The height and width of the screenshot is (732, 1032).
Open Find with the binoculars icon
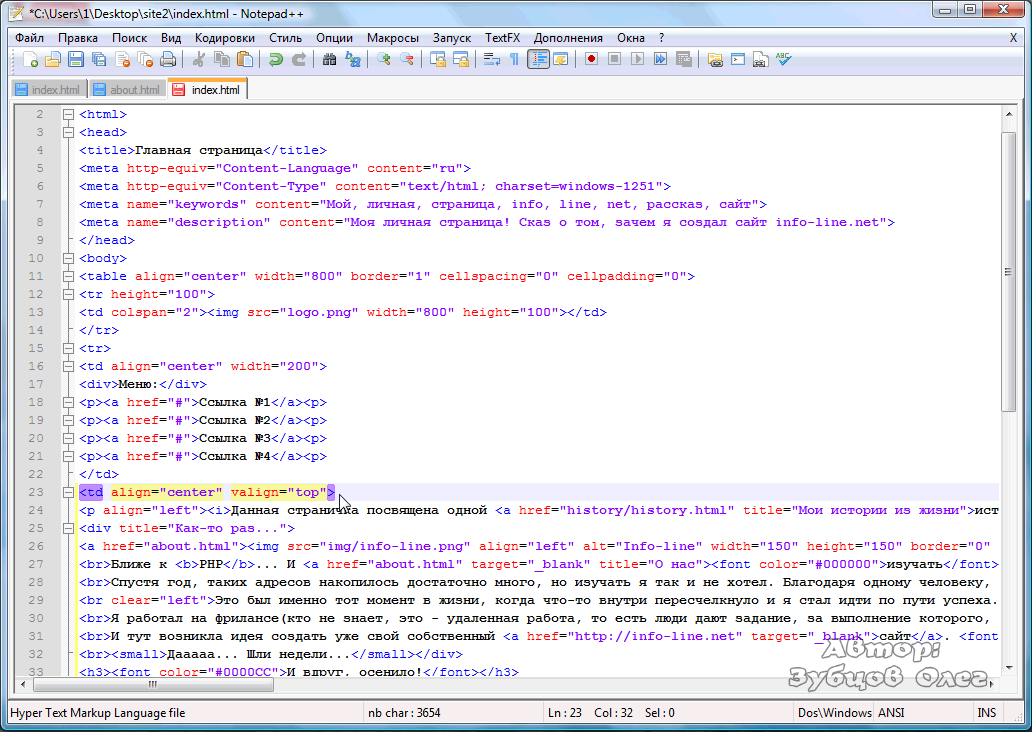pos(329,60)
